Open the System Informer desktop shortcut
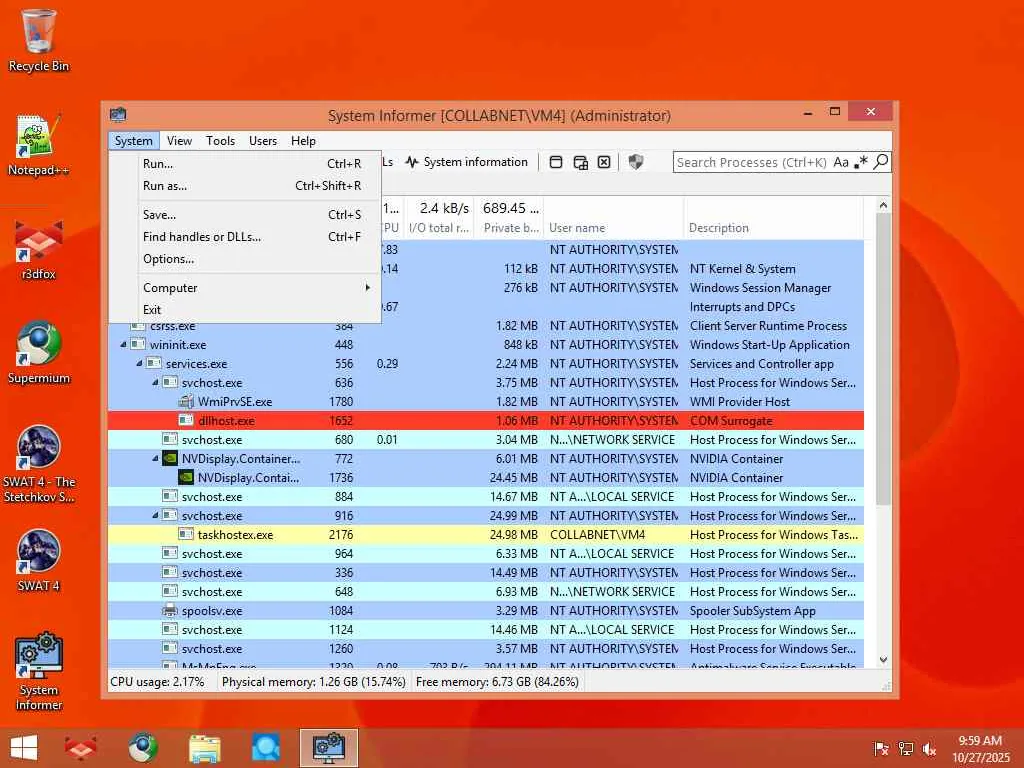 (x=39, y=671)
